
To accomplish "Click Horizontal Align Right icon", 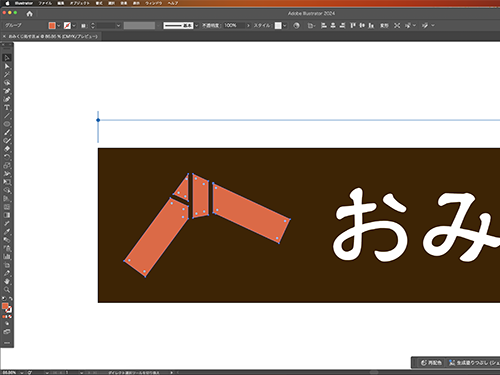I will point(342,26).
